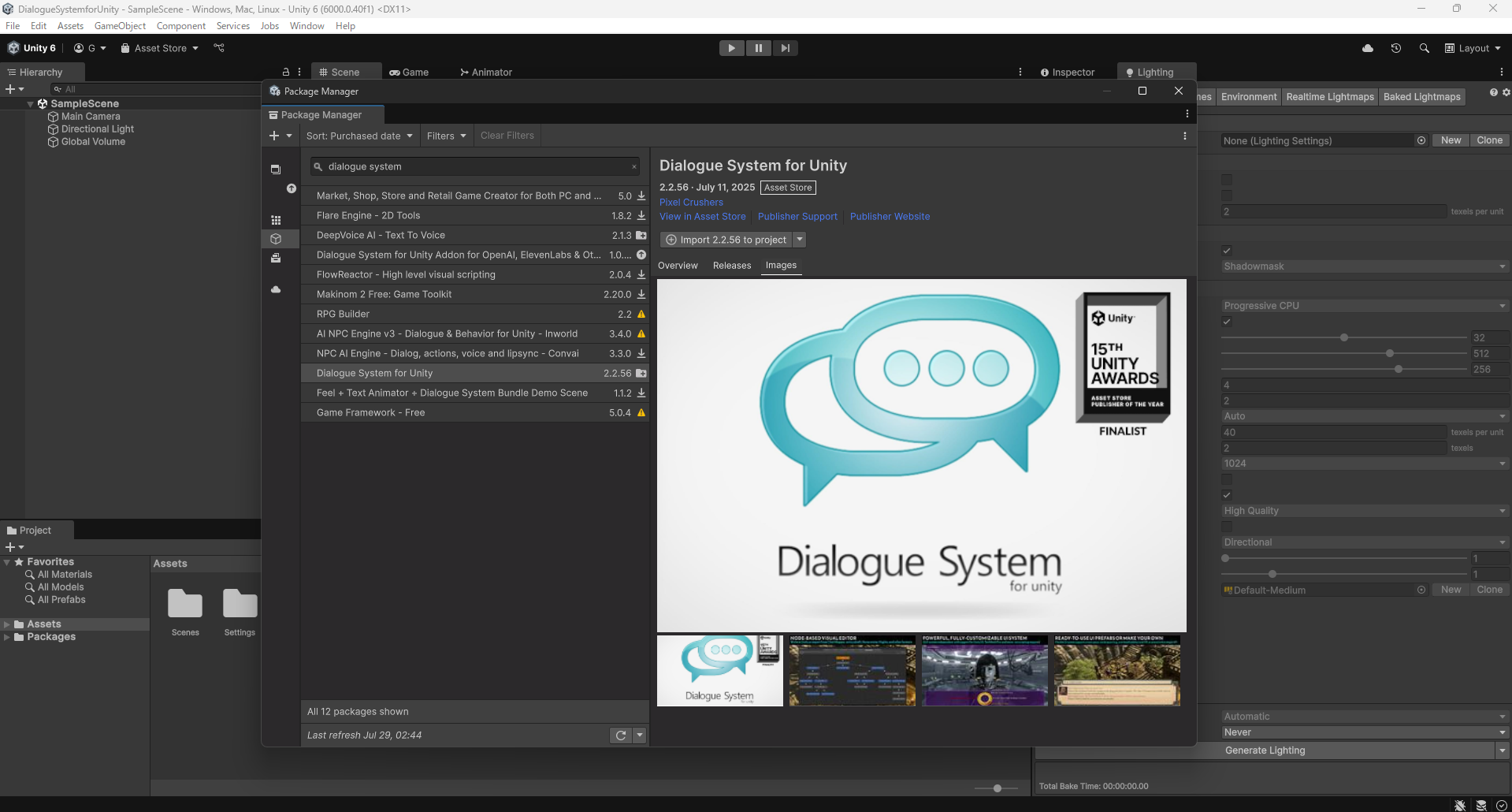Expand the Packages folder in Project
The image size is (1512, 812).
pos(7,637)
